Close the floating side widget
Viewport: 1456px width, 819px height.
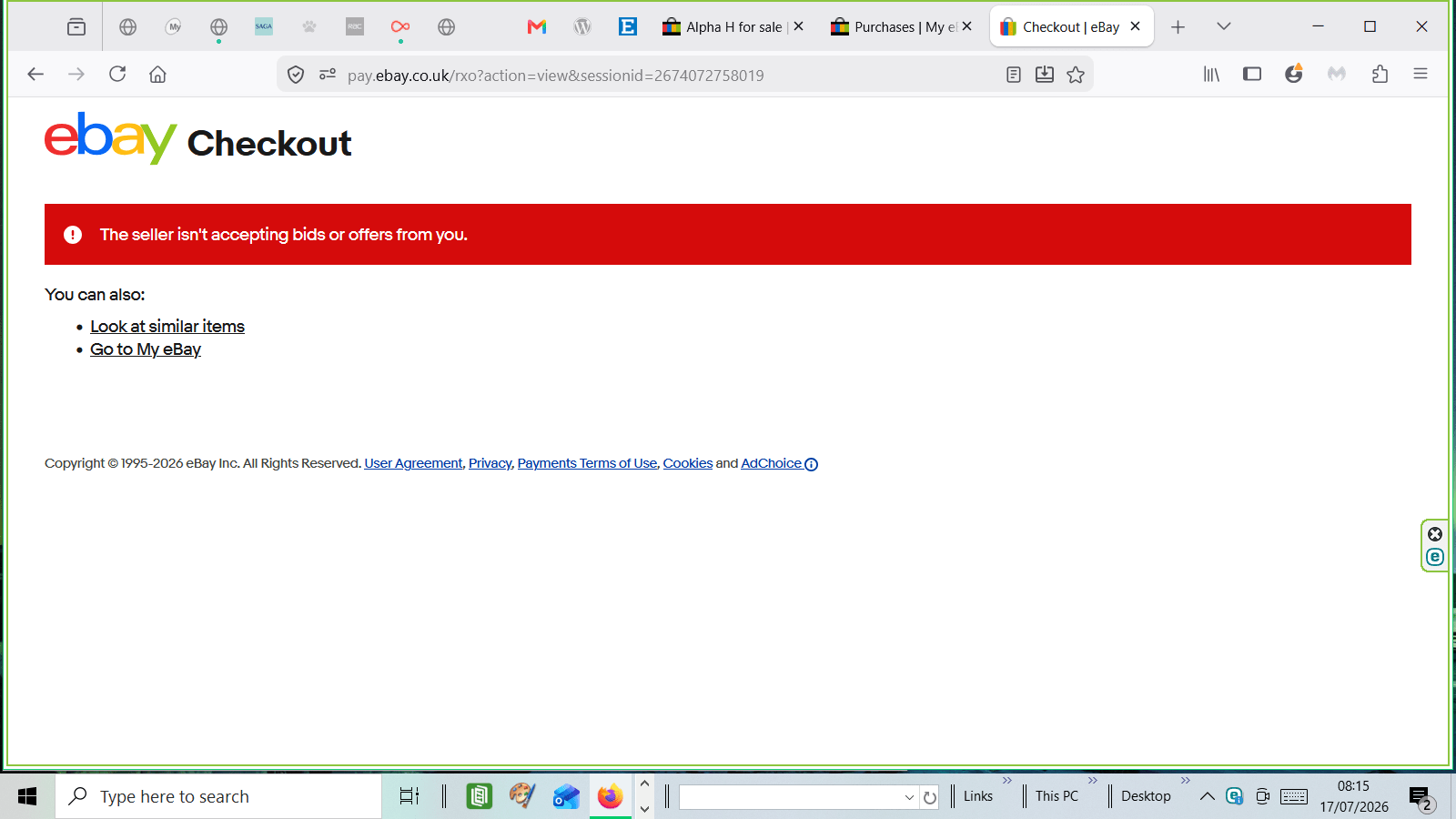point(1435,534)
